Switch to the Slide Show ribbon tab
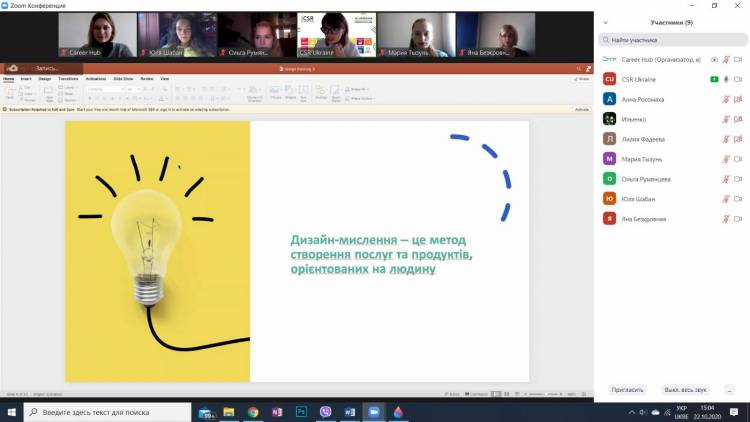 pyautogui.click(x=123, y=78)
